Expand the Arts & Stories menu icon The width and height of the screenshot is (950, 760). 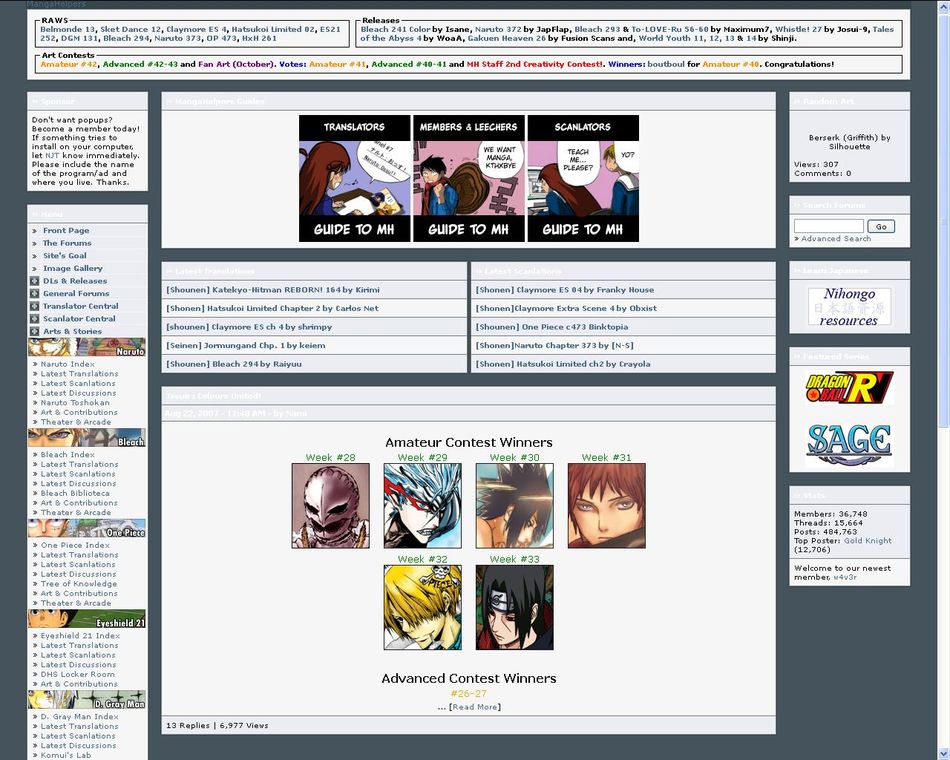(x=35, y=332)
